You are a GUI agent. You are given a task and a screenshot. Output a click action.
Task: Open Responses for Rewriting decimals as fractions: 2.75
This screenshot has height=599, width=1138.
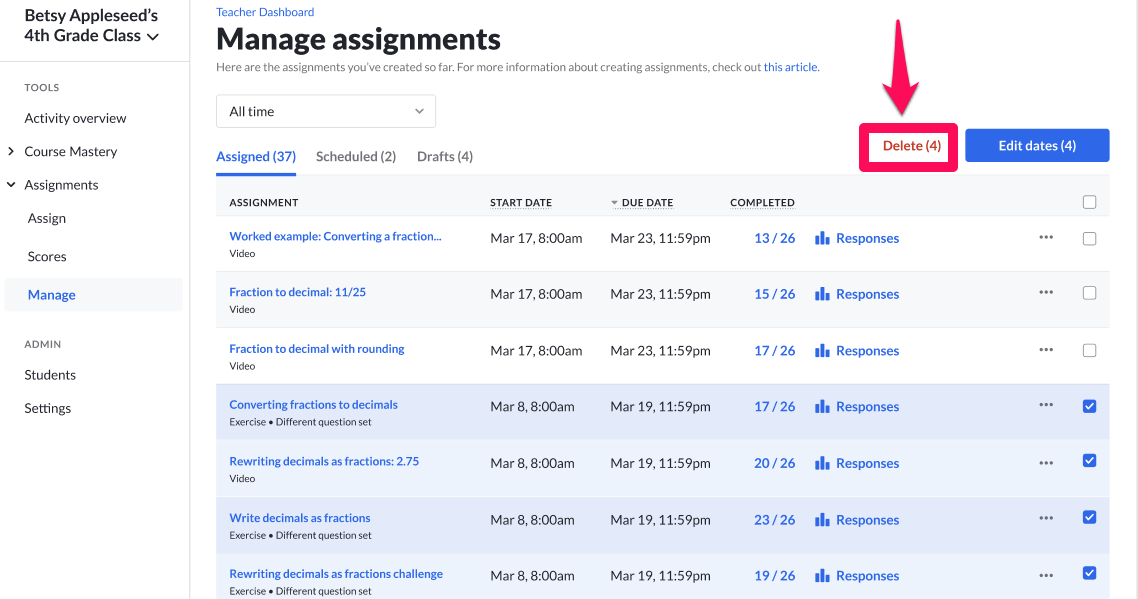[x=866, y=462]
